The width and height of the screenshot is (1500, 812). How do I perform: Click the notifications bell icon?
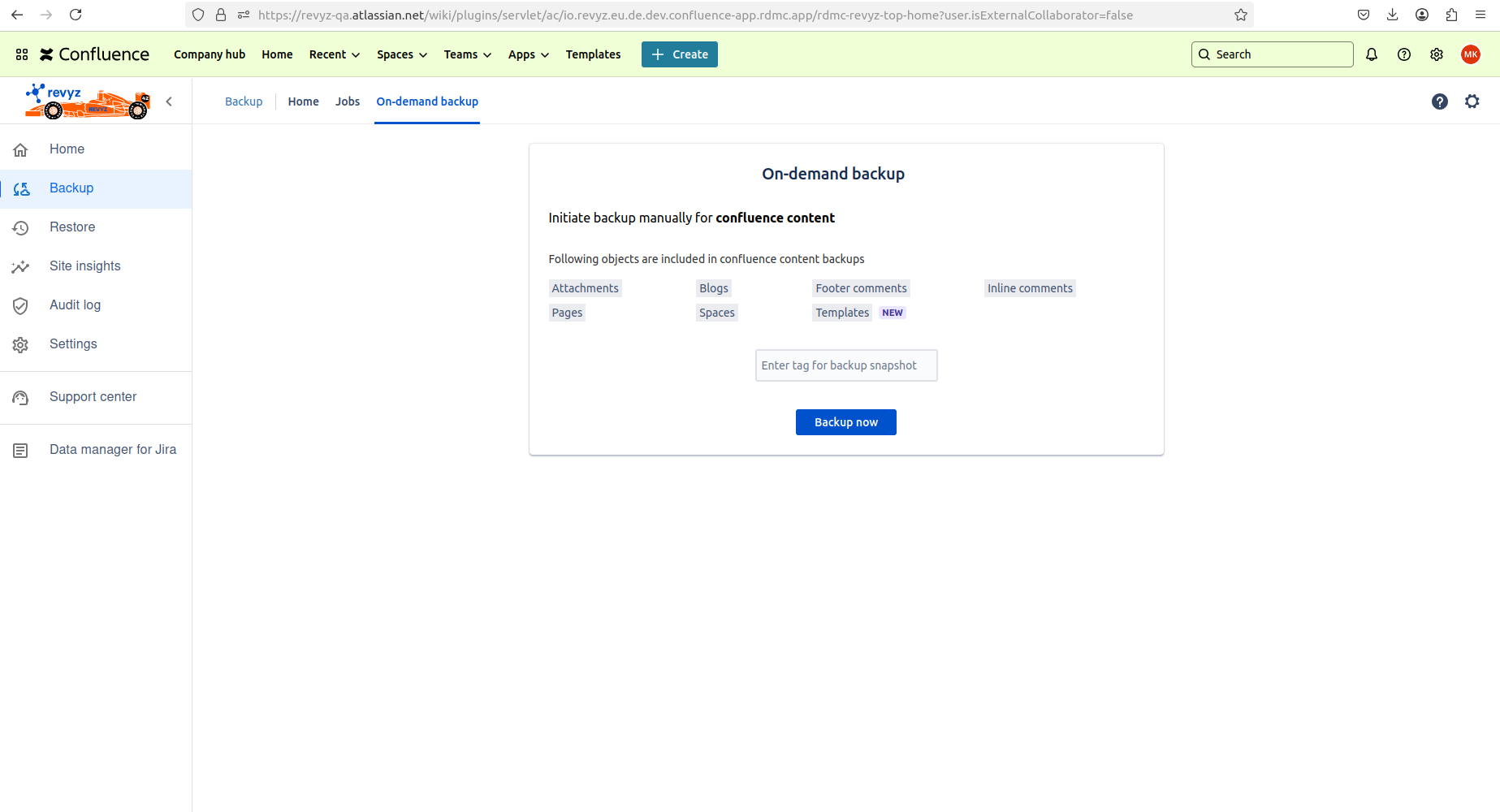(x=1372, y=54)
